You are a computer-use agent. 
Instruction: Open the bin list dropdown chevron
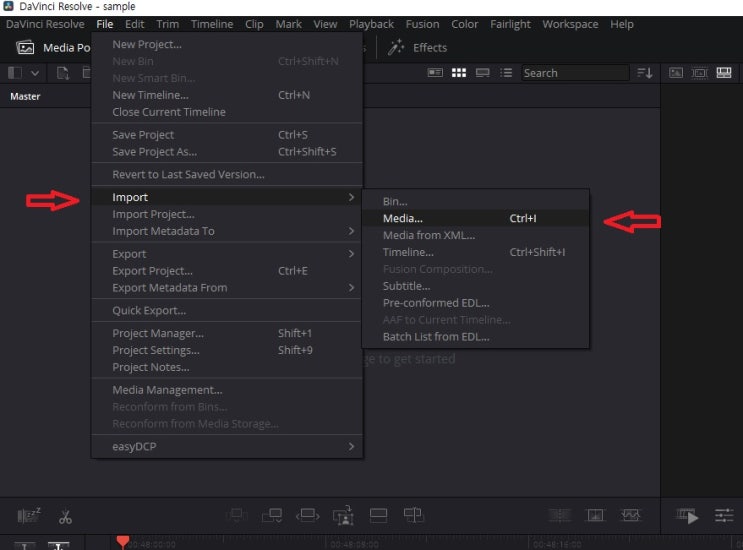[35, 73]
